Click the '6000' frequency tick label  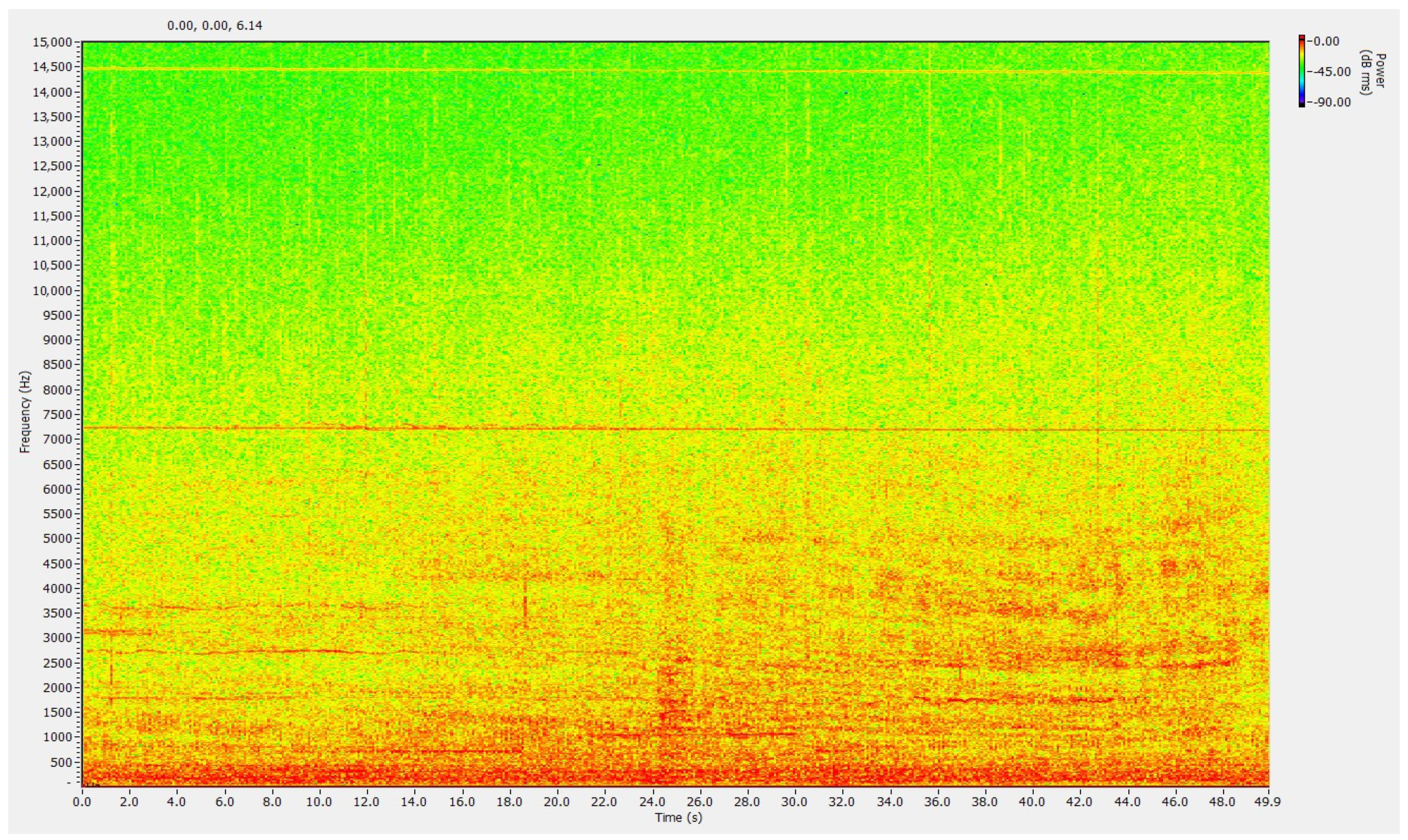[x=58, y=489]
